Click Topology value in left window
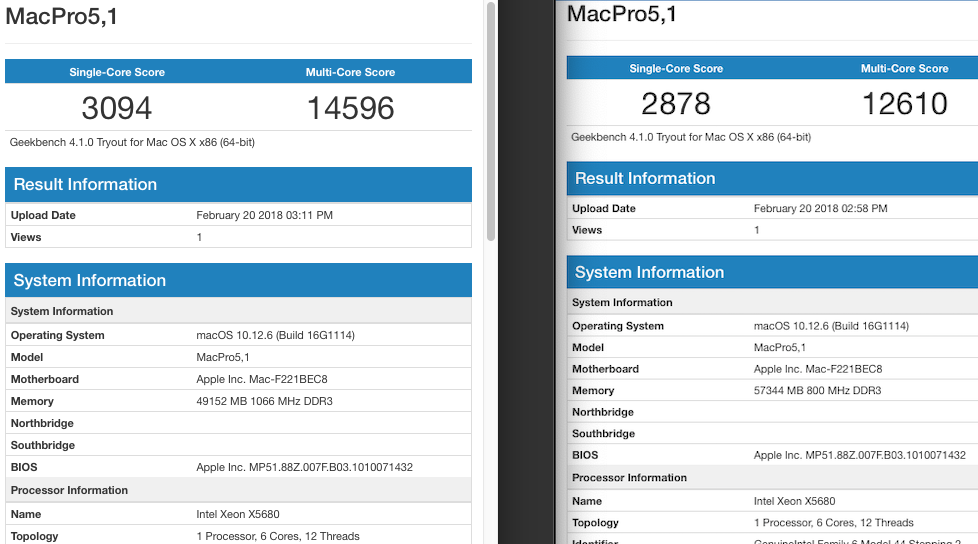The width and height of the screenshot is (978, 544). pos(278,536)
